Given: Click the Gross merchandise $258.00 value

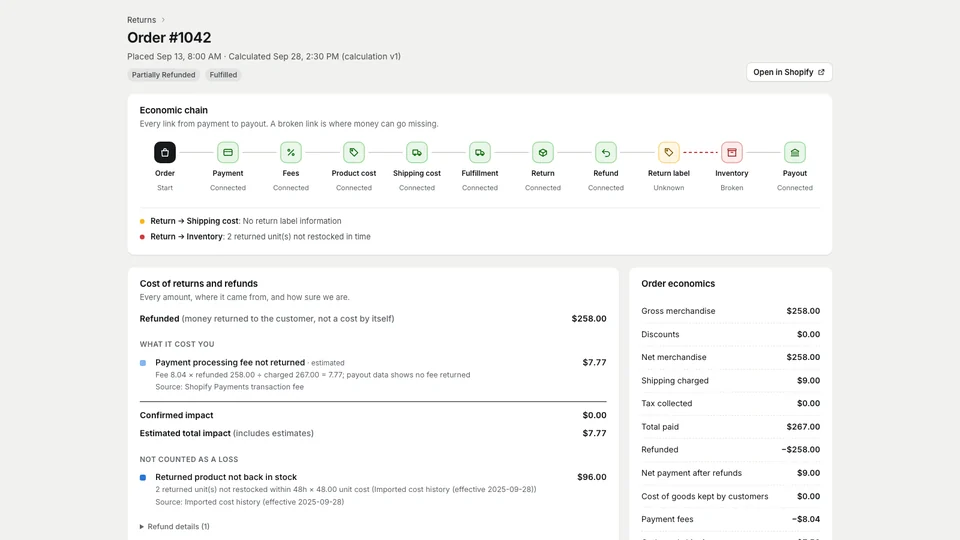Looking at the screenshot, I should [803, 311].
